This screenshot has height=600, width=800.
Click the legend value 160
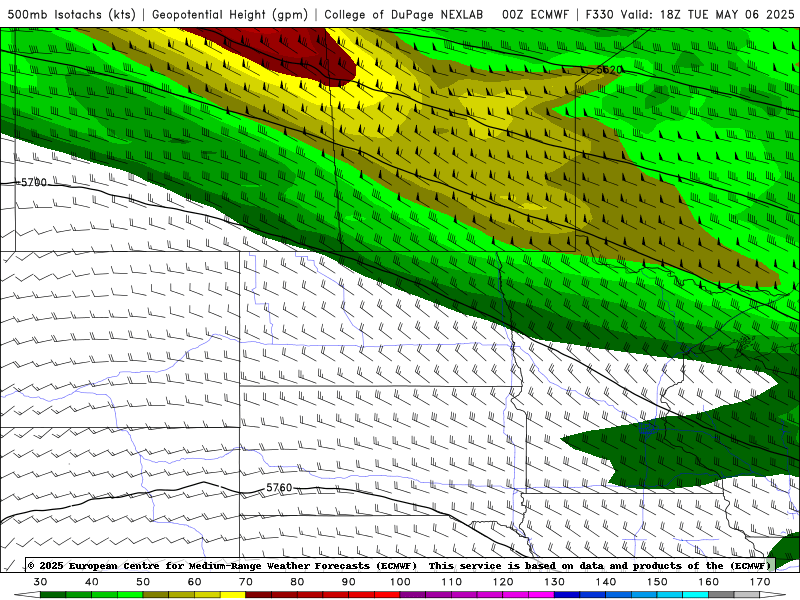pos(709,582)
